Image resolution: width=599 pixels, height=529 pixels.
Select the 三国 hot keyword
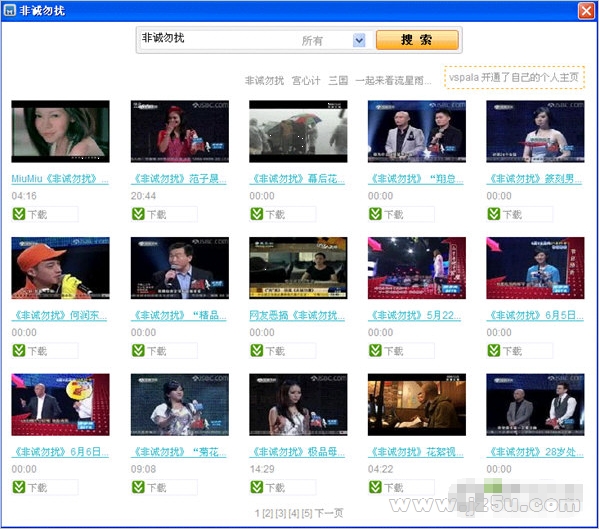click(338, 81)
